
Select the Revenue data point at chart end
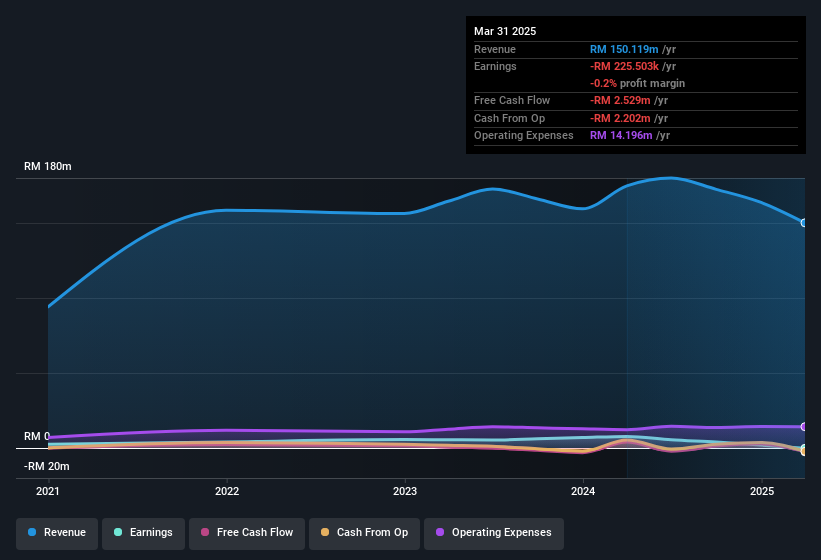tap(804, 223)
